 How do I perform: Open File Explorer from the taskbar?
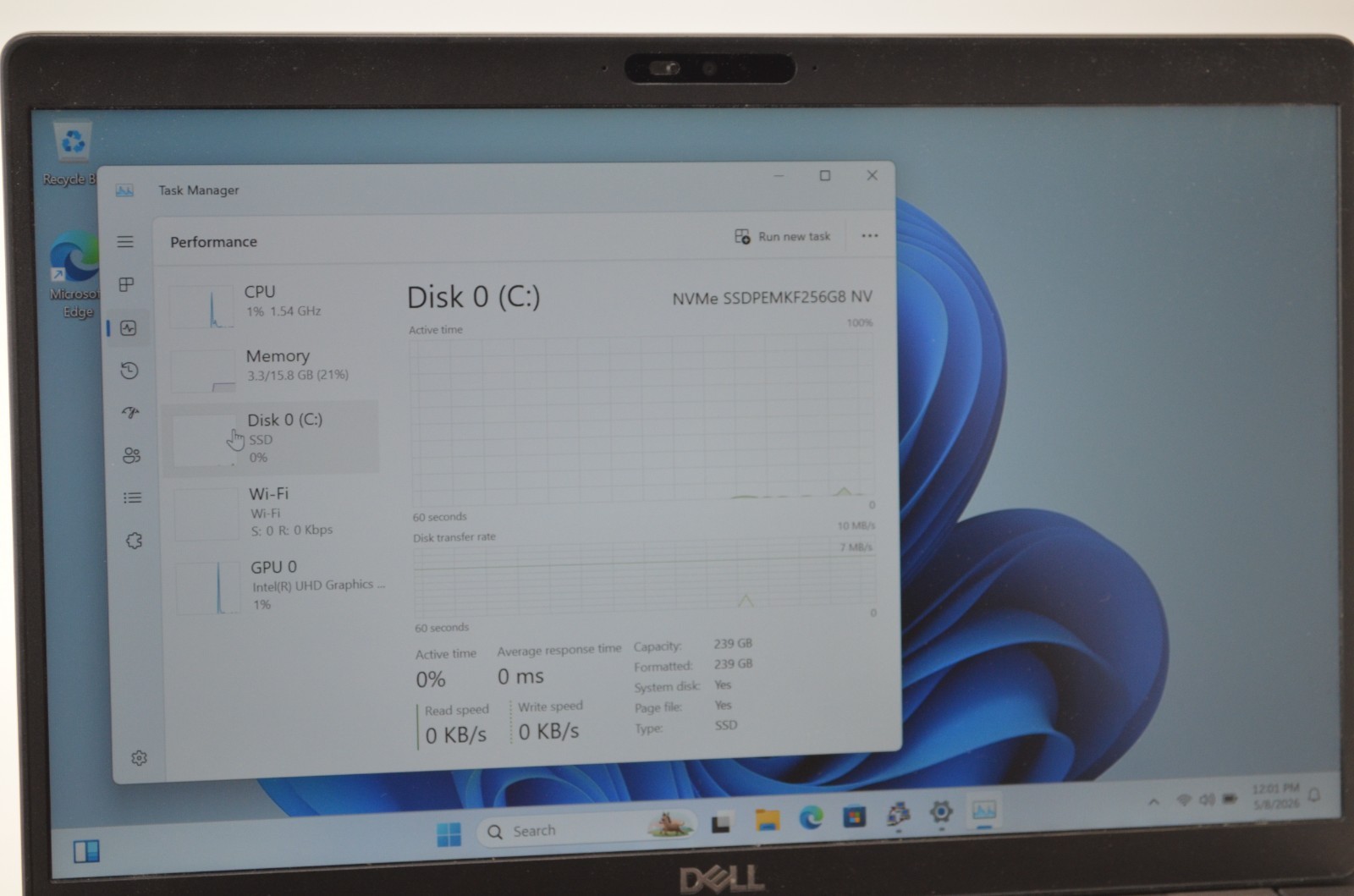click(767, 820)
